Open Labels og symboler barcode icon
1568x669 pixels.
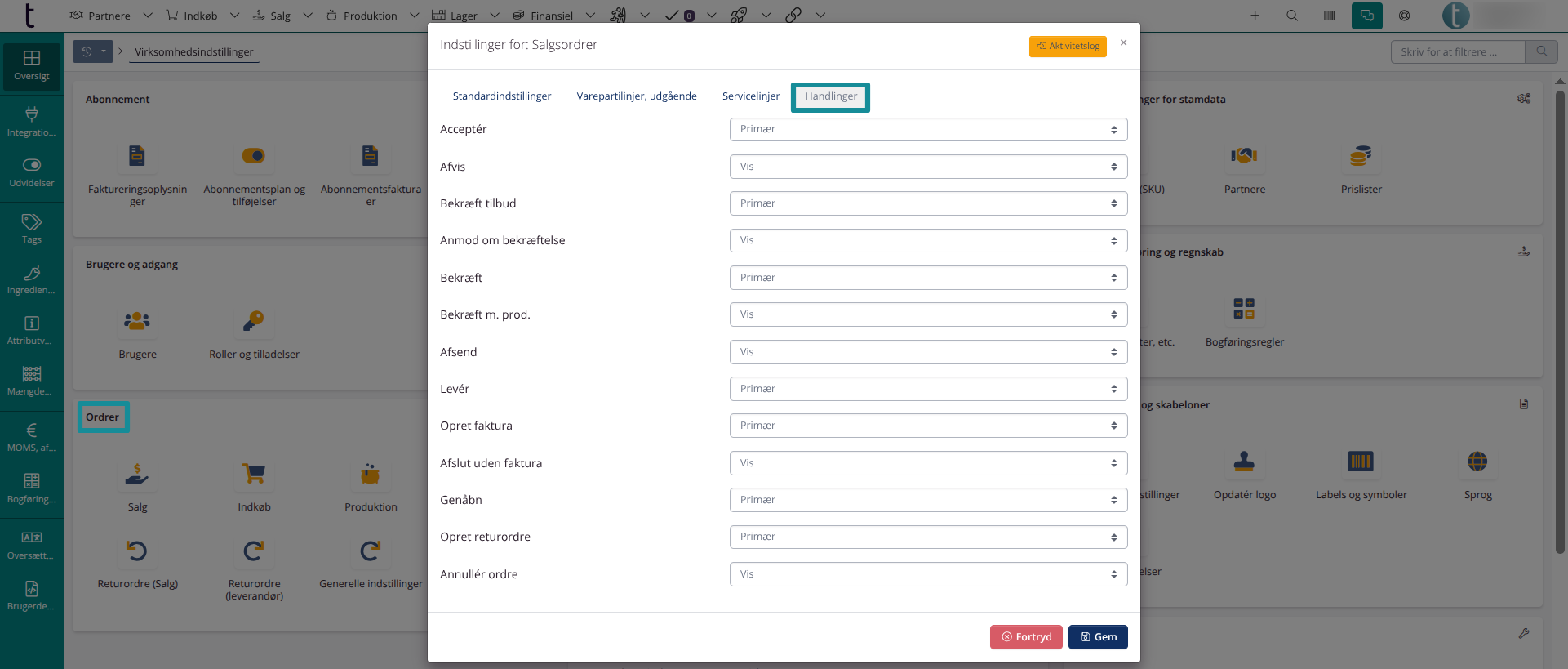(x=1361, y=462)
